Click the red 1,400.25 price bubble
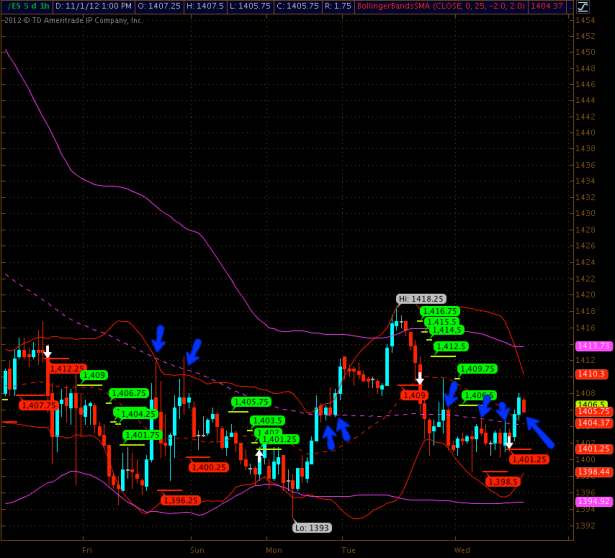Viewport: 615px width, 558px height. (208, 467)
